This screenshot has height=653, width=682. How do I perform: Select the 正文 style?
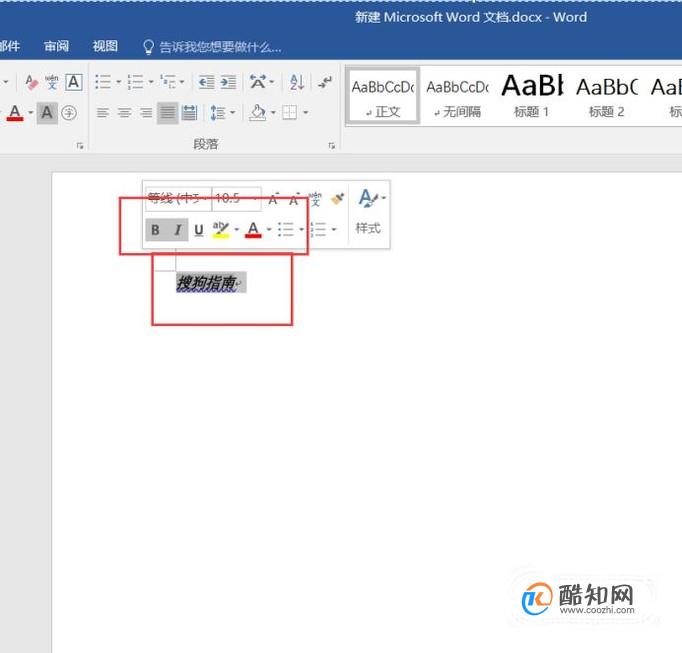pyautogui.click(x=383, y=96)
